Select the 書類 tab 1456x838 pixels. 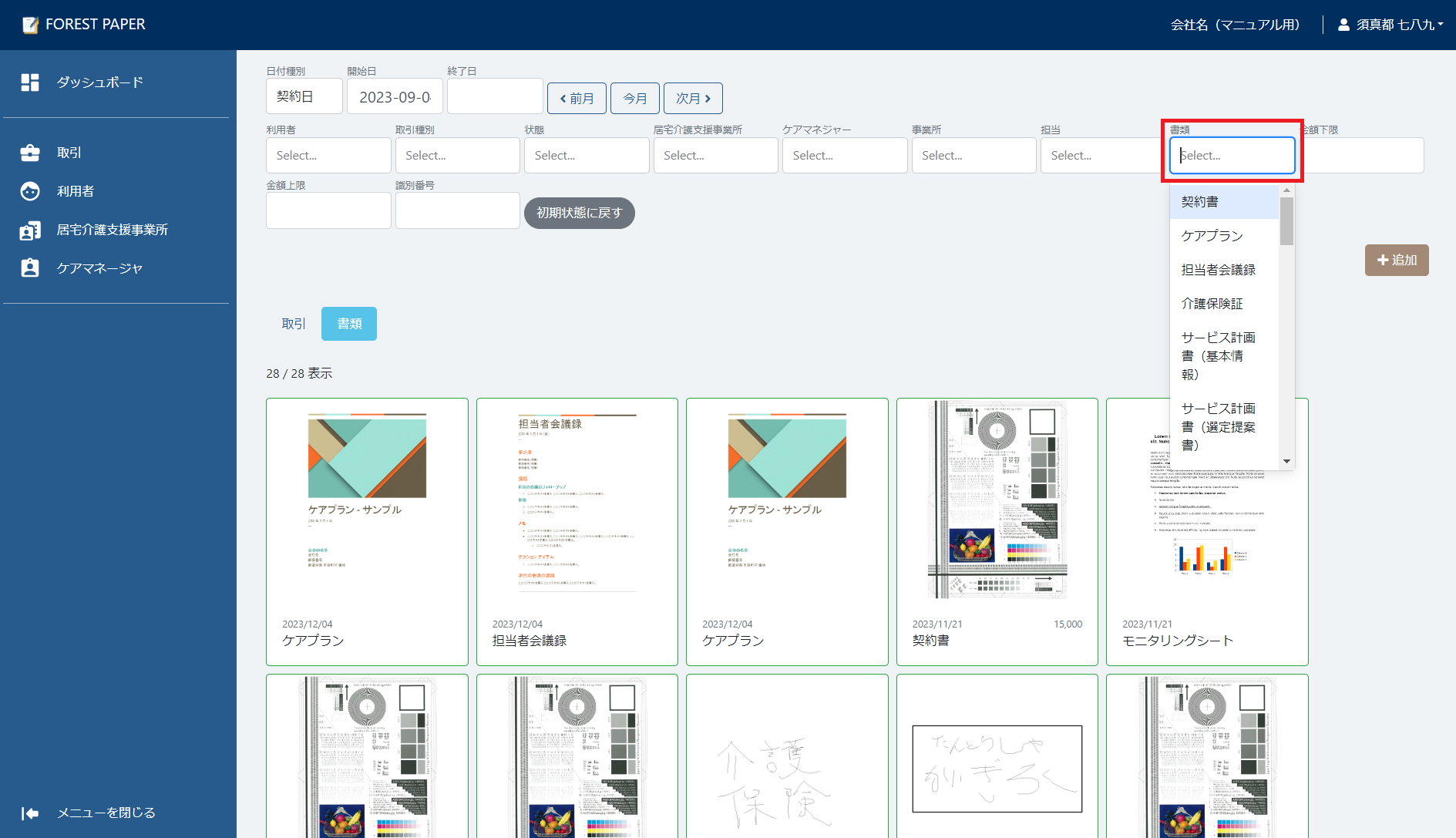[x=349, y=324]
